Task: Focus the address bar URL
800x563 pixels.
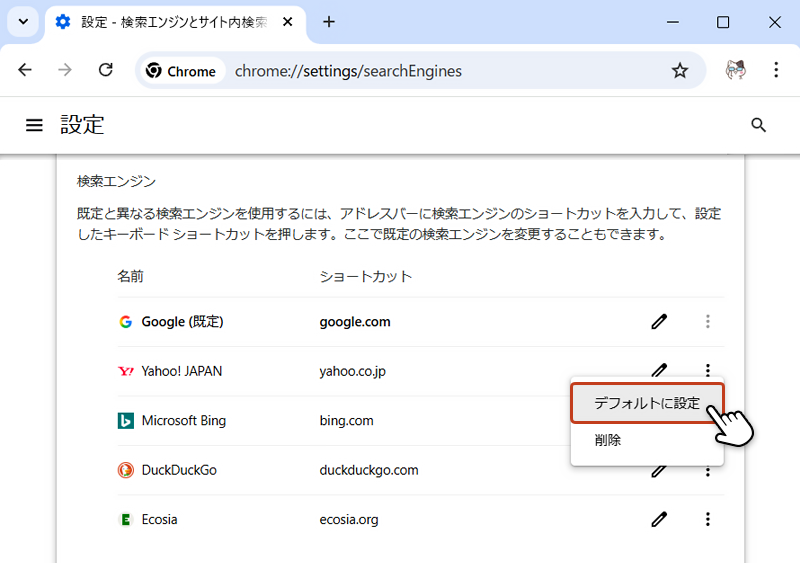Action: pyautogui.click(x=348, y=71)
